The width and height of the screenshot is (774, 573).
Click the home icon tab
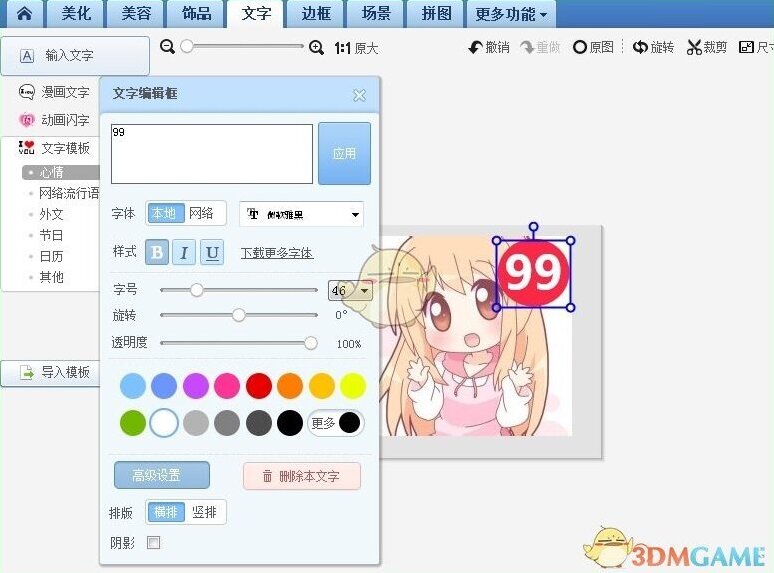coord(23,14)
